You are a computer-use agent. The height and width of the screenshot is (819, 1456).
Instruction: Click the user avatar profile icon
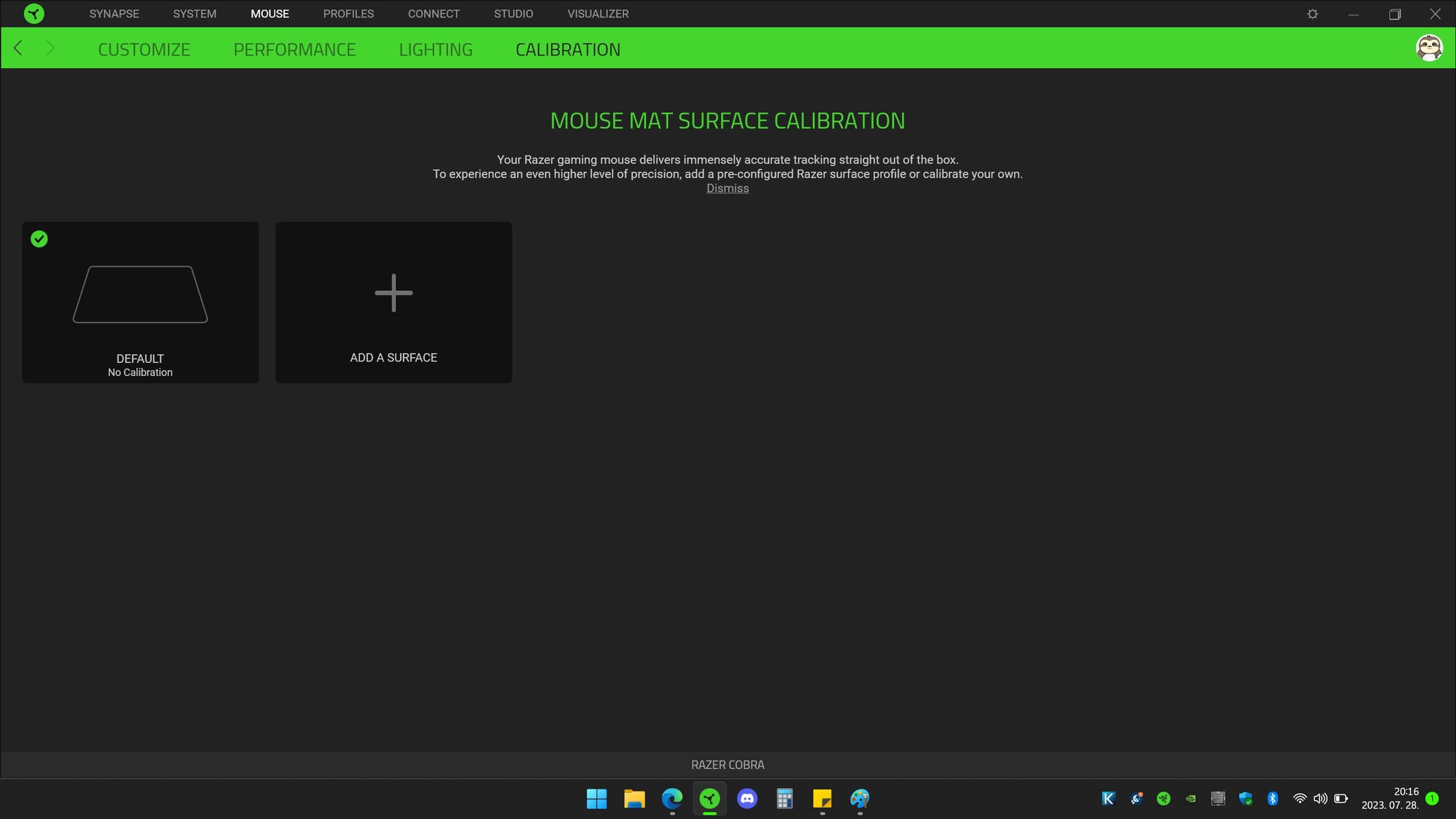coord(1429,48)
